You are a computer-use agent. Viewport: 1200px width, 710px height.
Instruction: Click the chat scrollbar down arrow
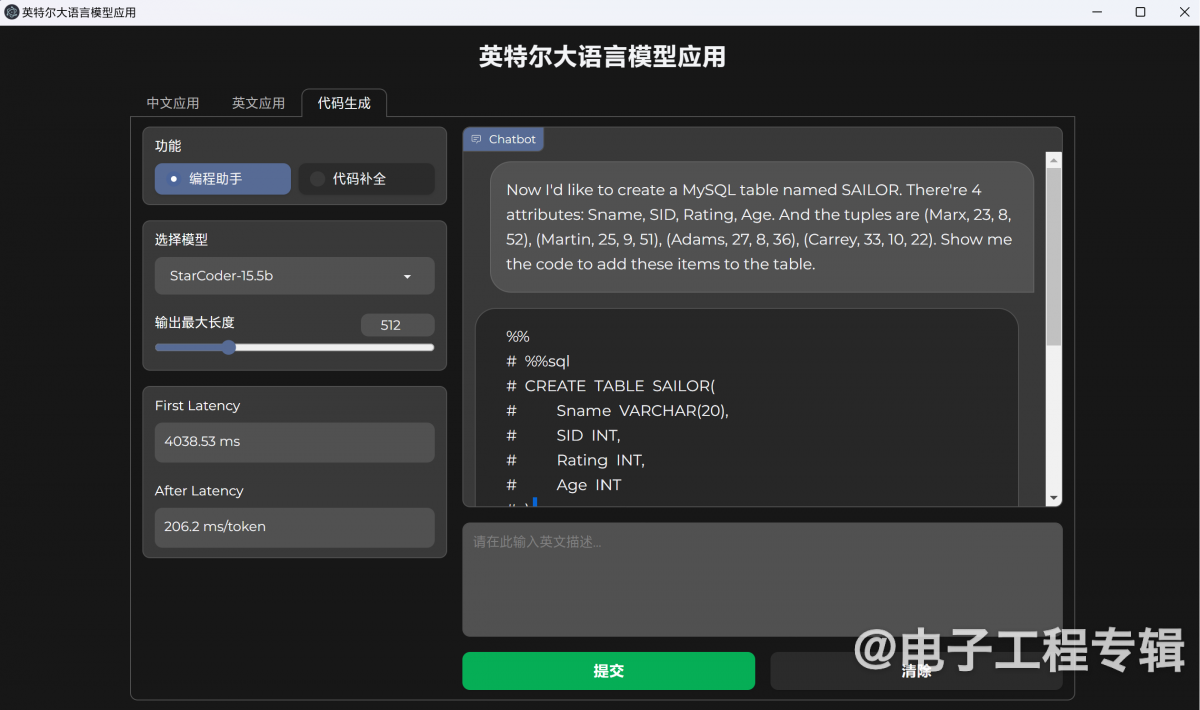(1054, 498)
